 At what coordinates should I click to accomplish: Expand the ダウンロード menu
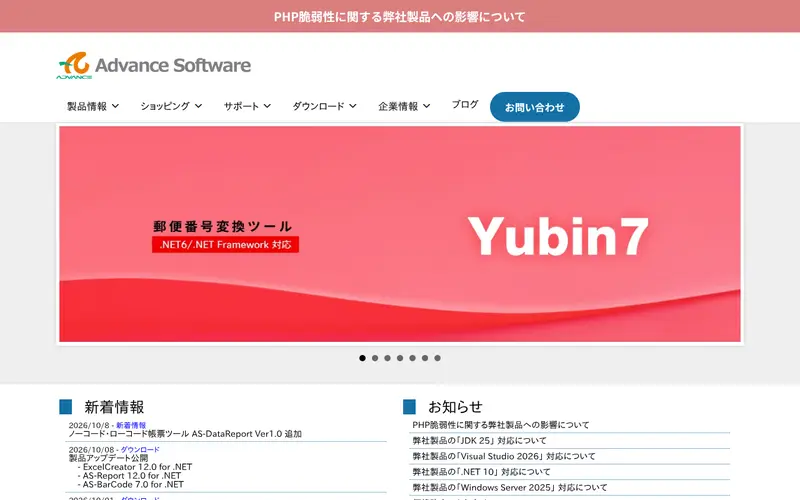[324, 106]
